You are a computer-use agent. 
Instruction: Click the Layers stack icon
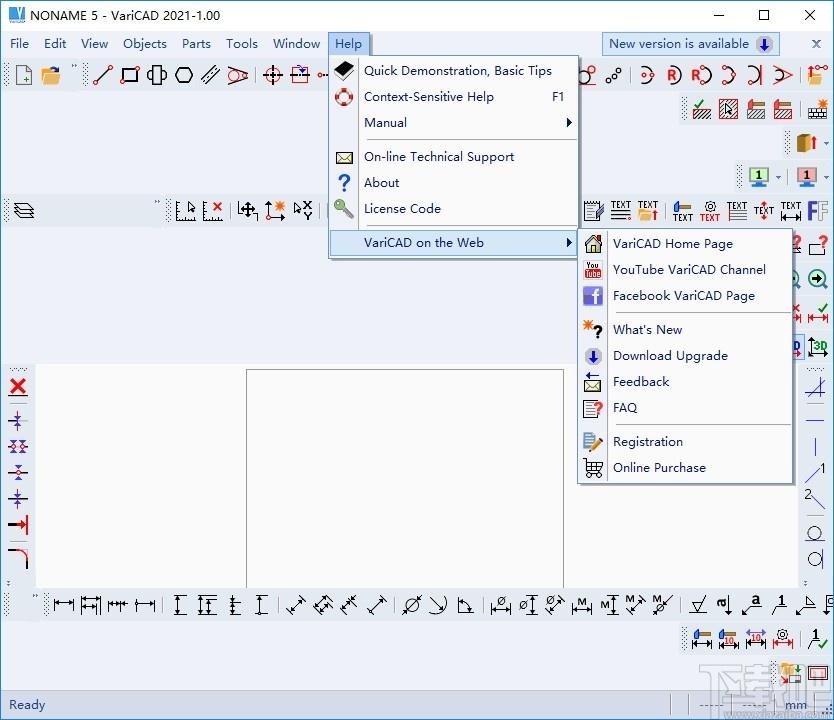click(24, 211)
